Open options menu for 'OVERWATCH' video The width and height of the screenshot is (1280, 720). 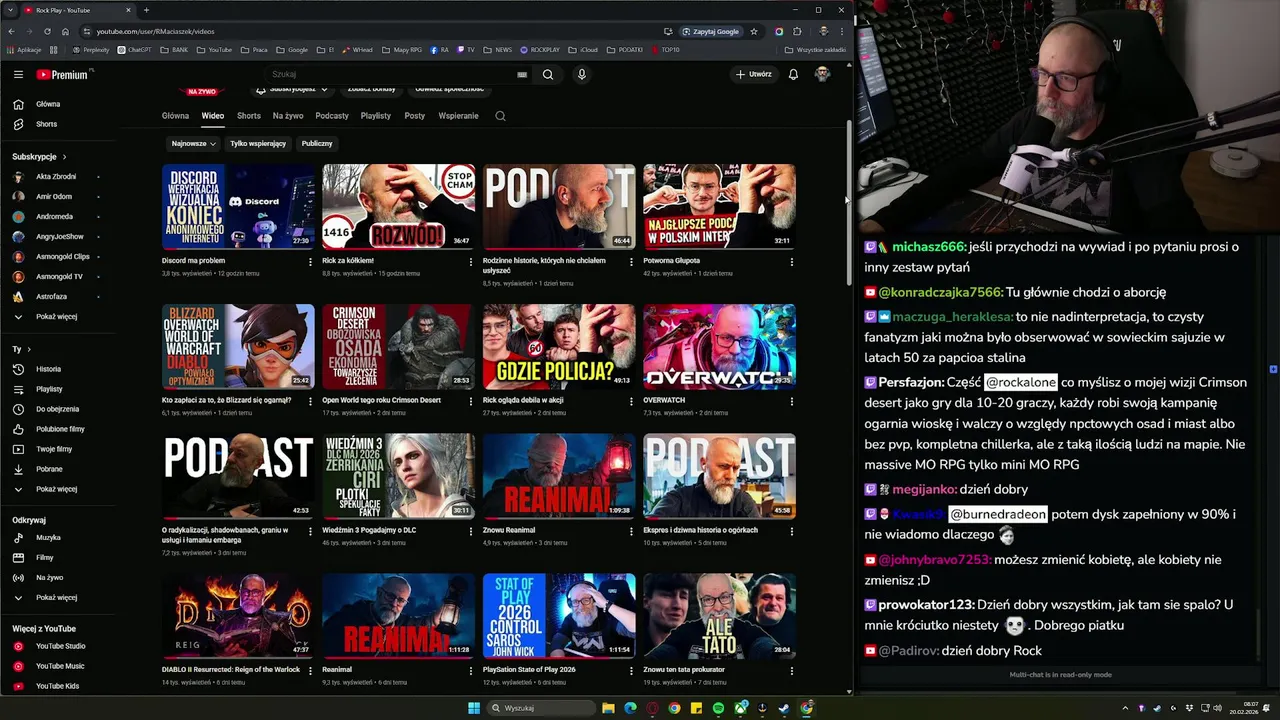coord(791,401)
